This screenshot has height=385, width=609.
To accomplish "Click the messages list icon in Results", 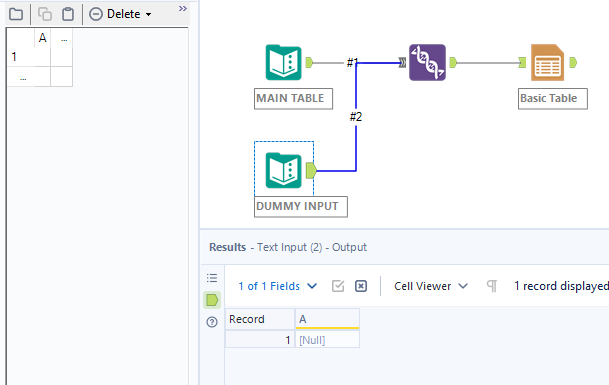I will [x=212, y=278].
